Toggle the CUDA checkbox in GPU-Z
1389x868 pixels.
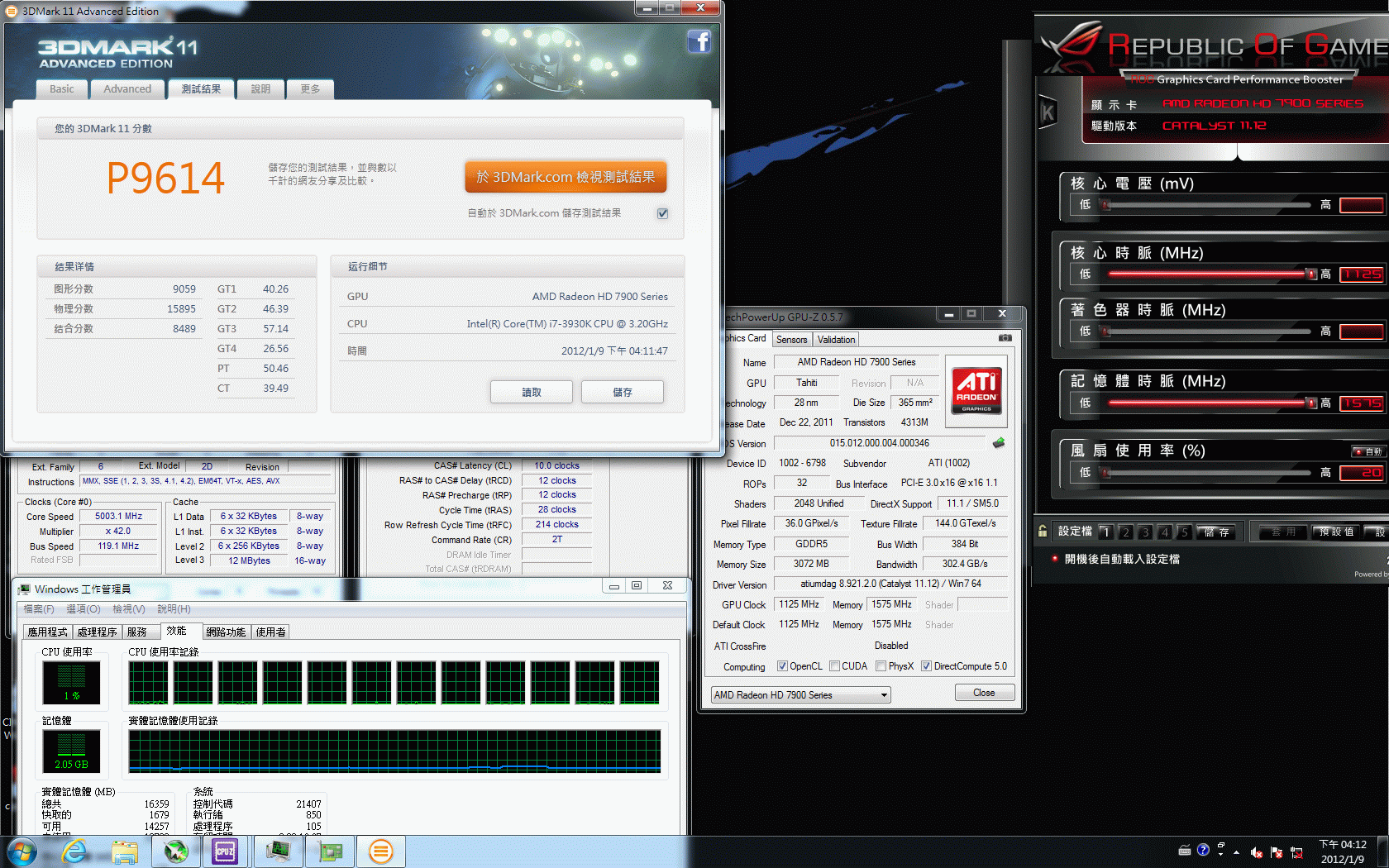[x=834, y=666]
